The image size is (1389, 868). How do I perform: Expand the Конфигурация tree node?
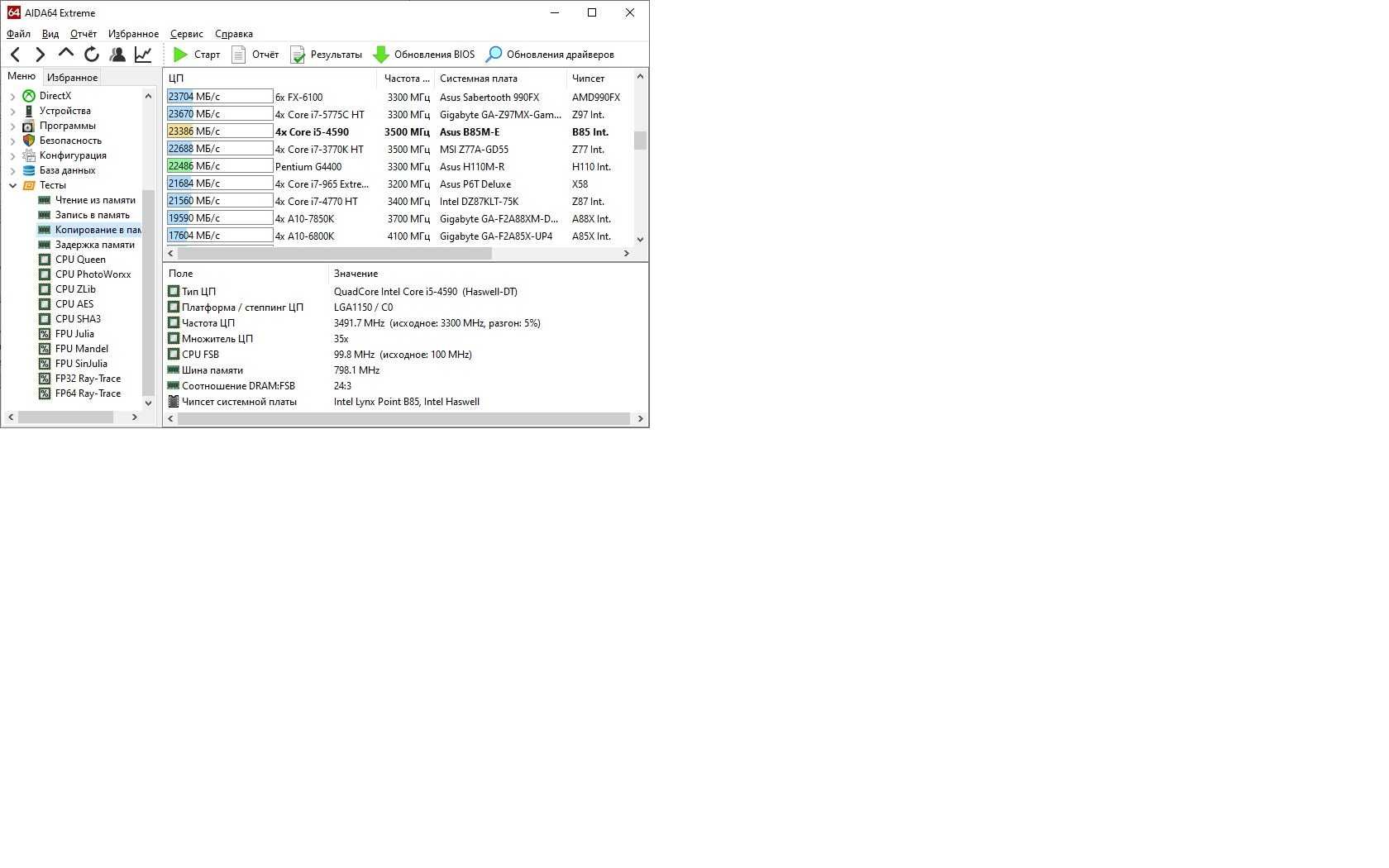tap(12, 156)
